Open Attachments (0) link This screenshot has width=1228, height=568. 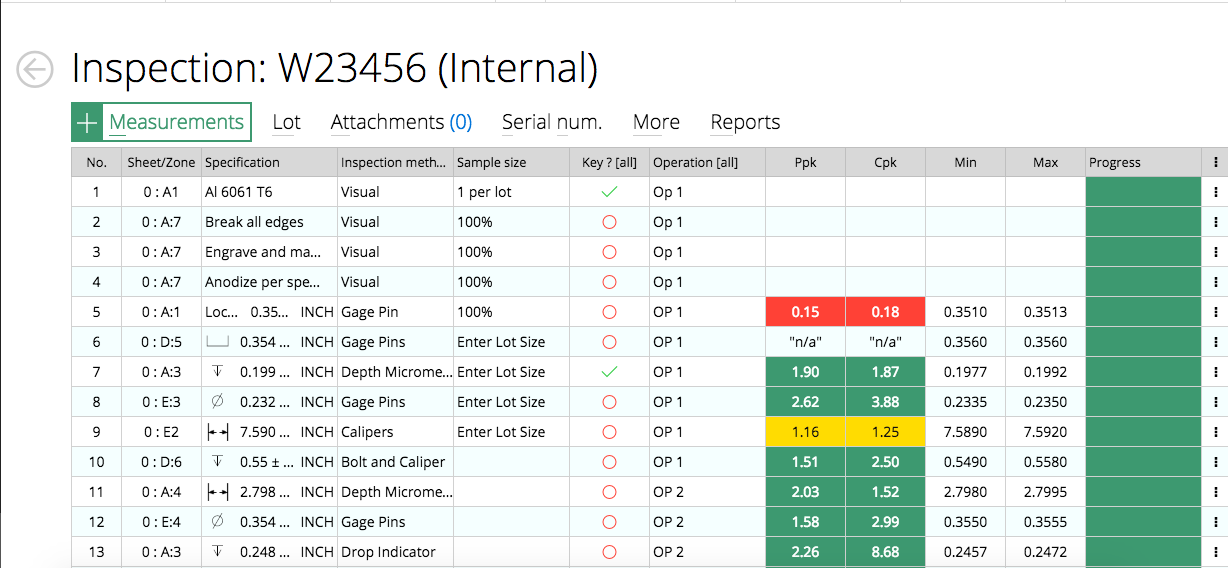[401, 123]
